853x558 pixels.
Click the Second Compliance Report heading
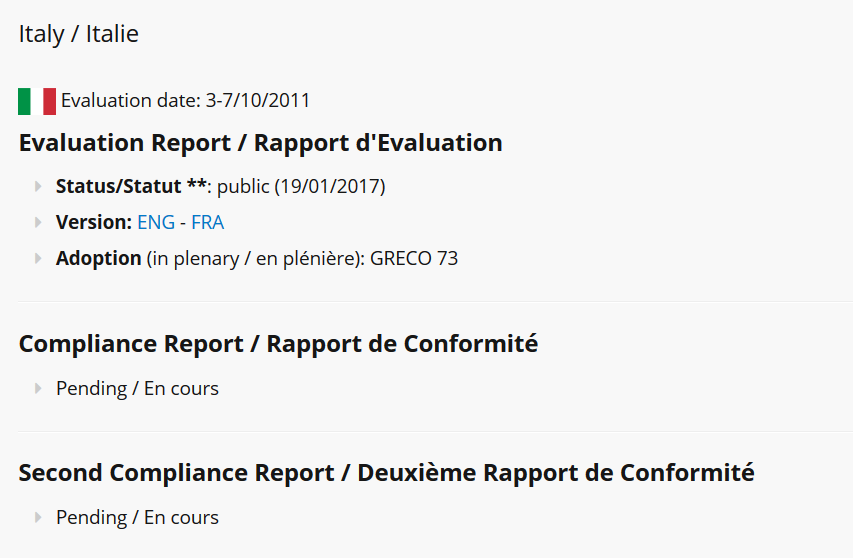click(386, 473)
